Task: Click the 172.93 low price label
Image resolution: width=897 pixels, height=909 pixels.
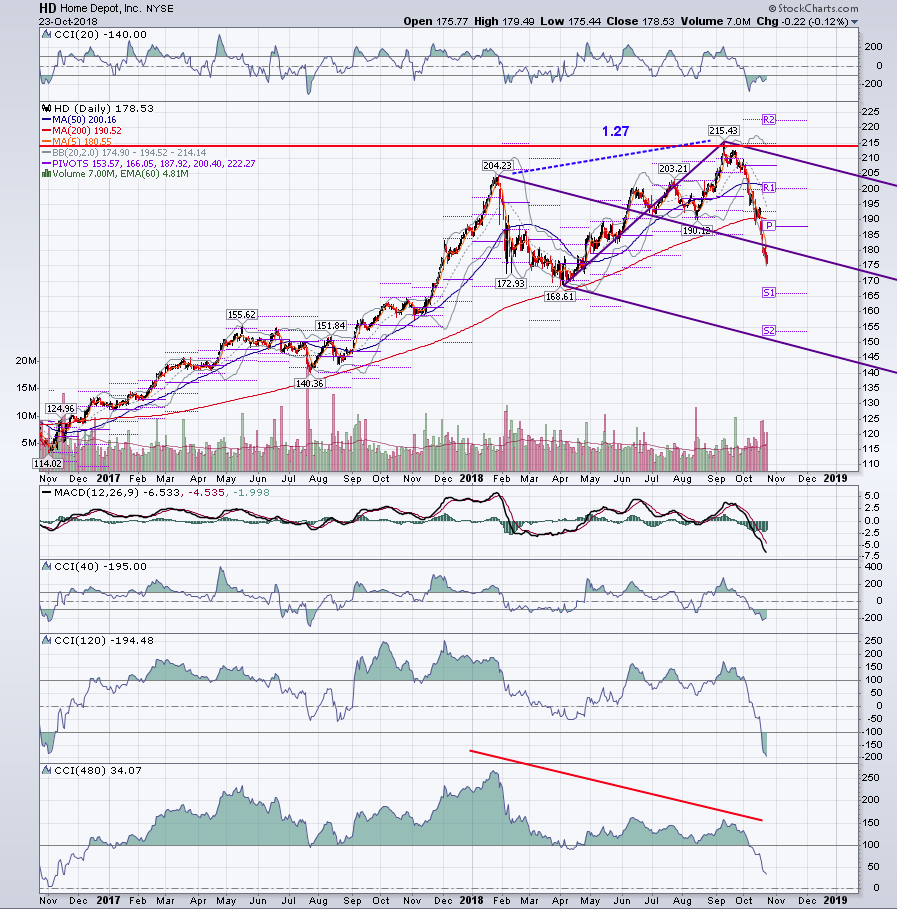Action: tap(510, 283)
